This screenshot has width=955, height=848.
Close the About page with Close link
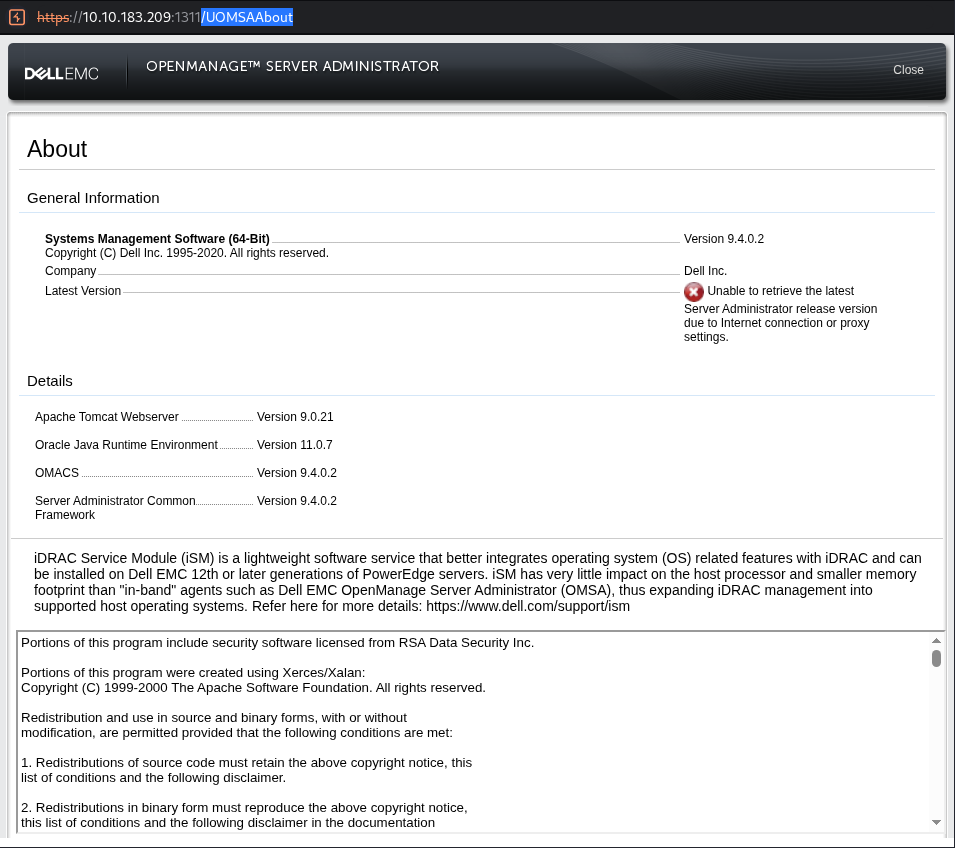coord(907,70)
